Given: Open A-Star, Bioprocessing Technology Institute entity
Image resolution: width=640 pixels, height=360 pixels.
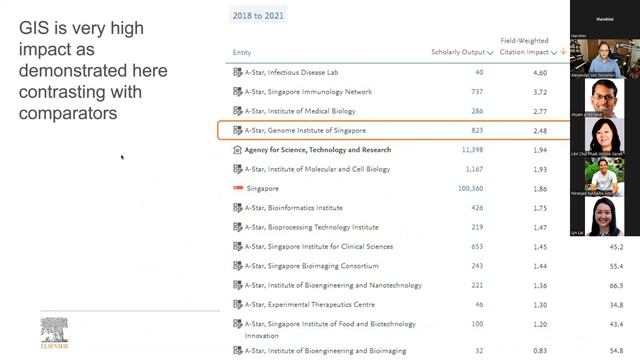Looking at the screenshot, I should tap(311, 227).
